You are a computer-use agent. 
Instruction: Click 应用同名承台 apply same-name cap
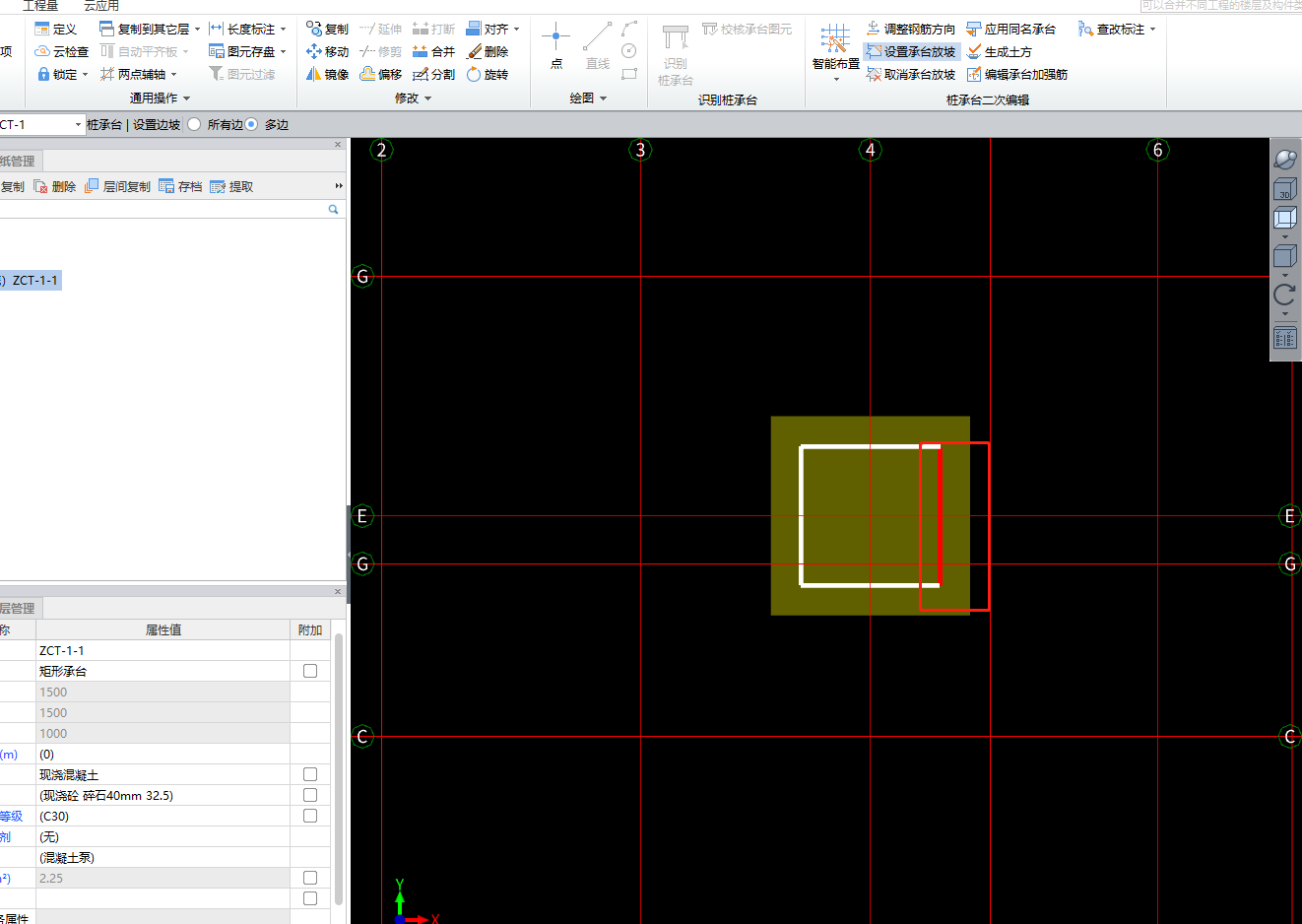coord(1010,29)
